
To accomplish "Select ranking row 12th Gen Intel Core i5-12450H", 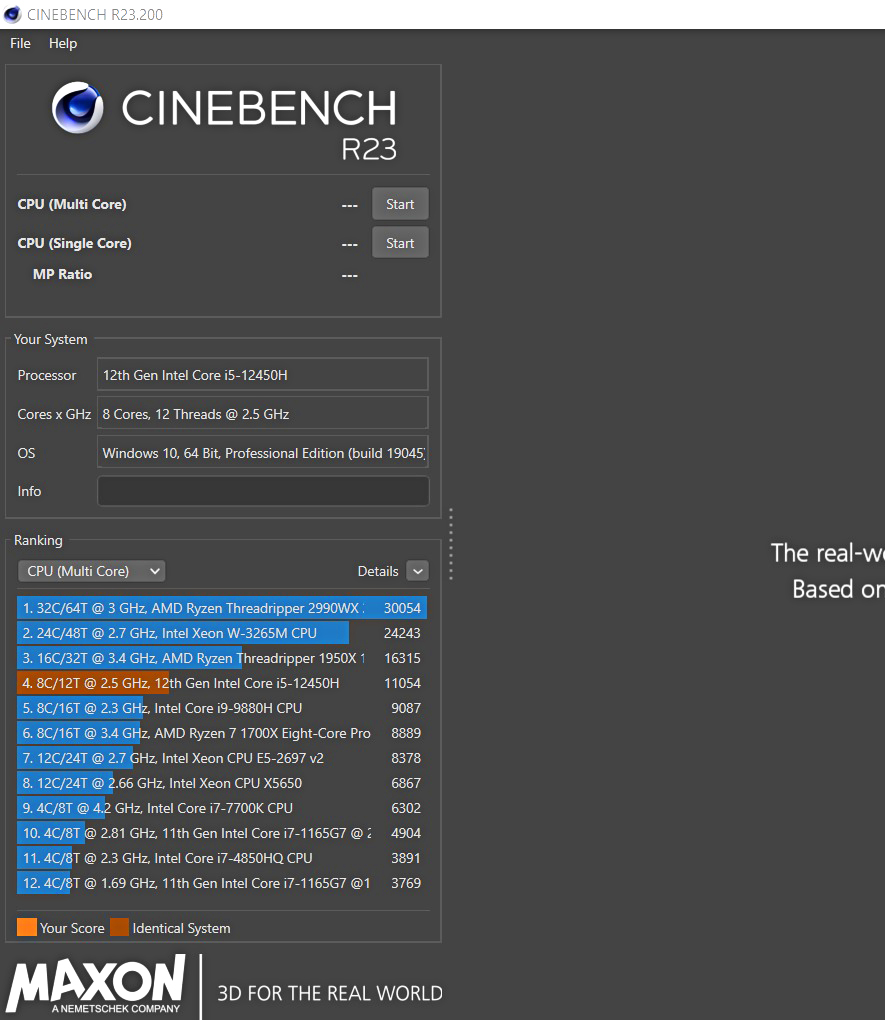I will click(x=222, y=683).
